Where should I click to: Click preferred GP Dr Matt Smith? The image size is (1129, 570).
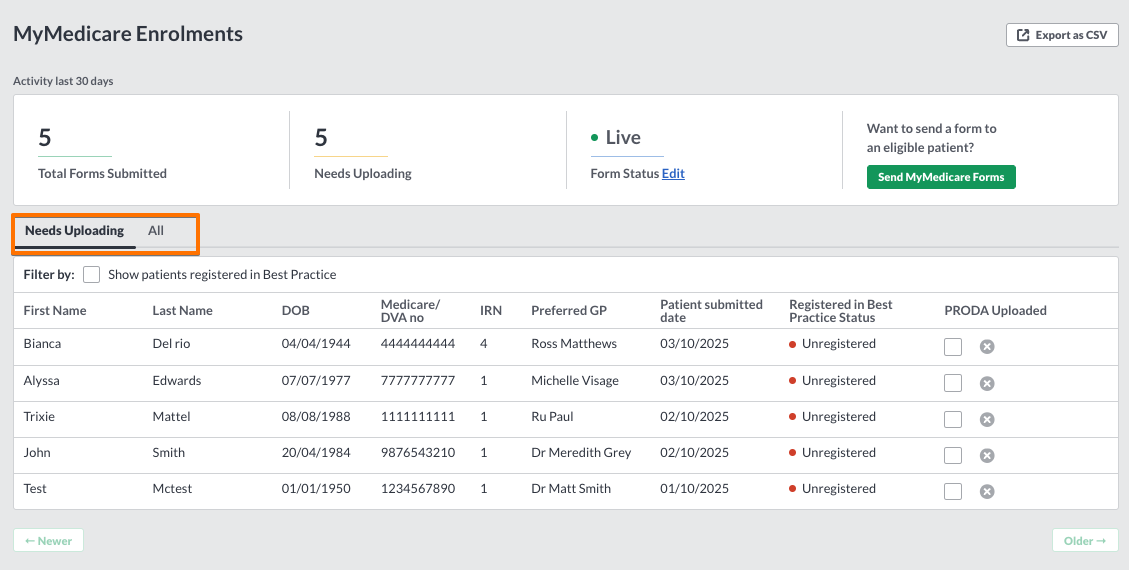571,489
